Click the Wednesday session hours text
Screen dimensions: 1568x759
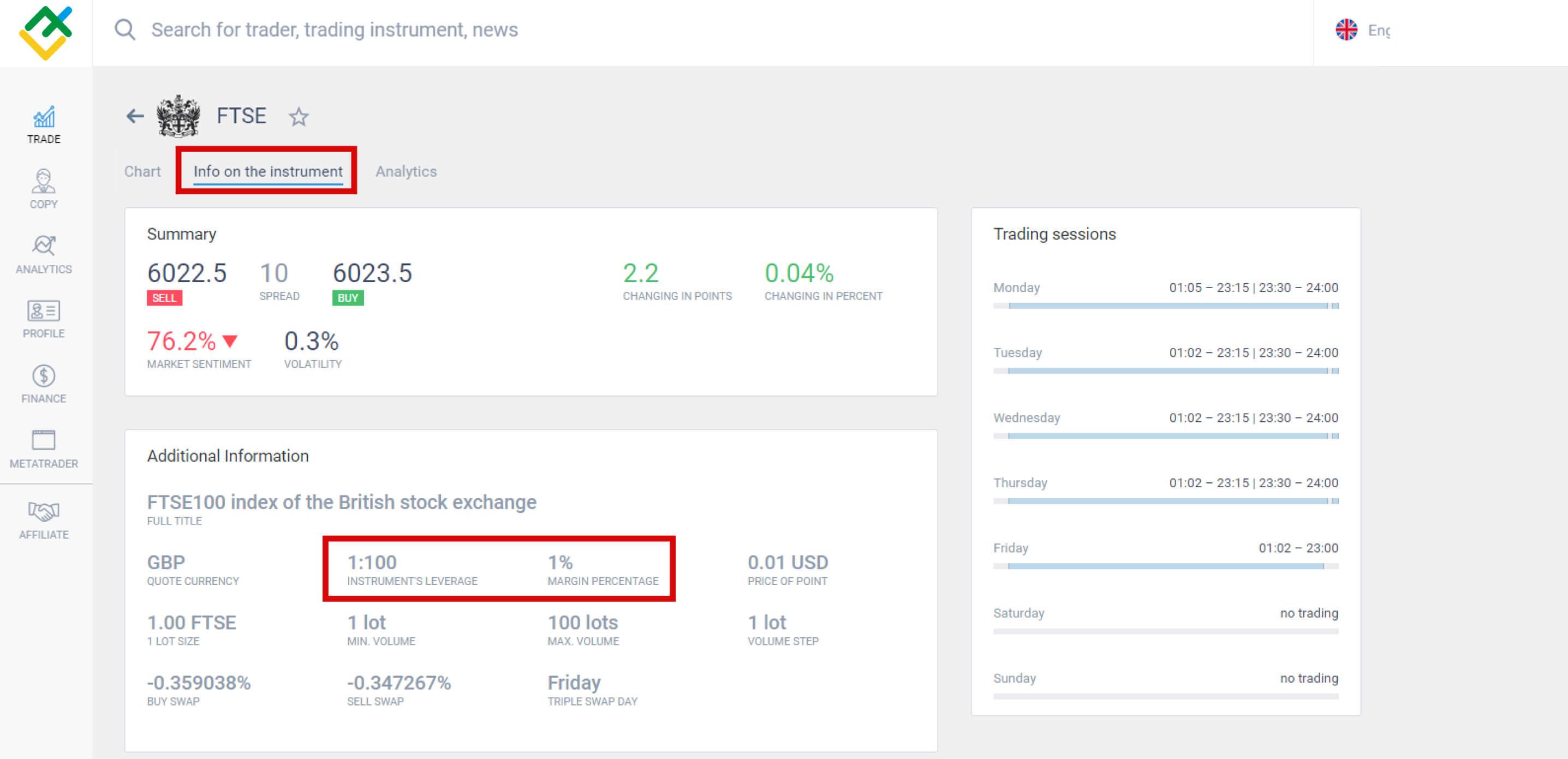1253,417
